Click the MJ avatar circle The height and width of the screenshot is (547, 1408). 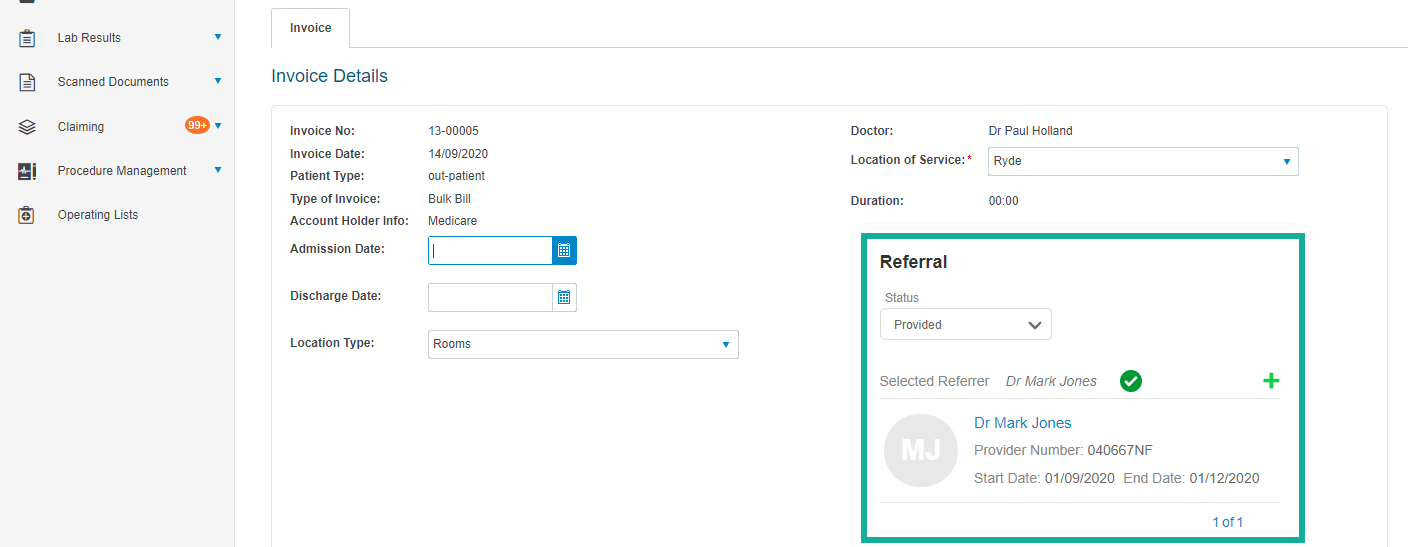(921, 451)
